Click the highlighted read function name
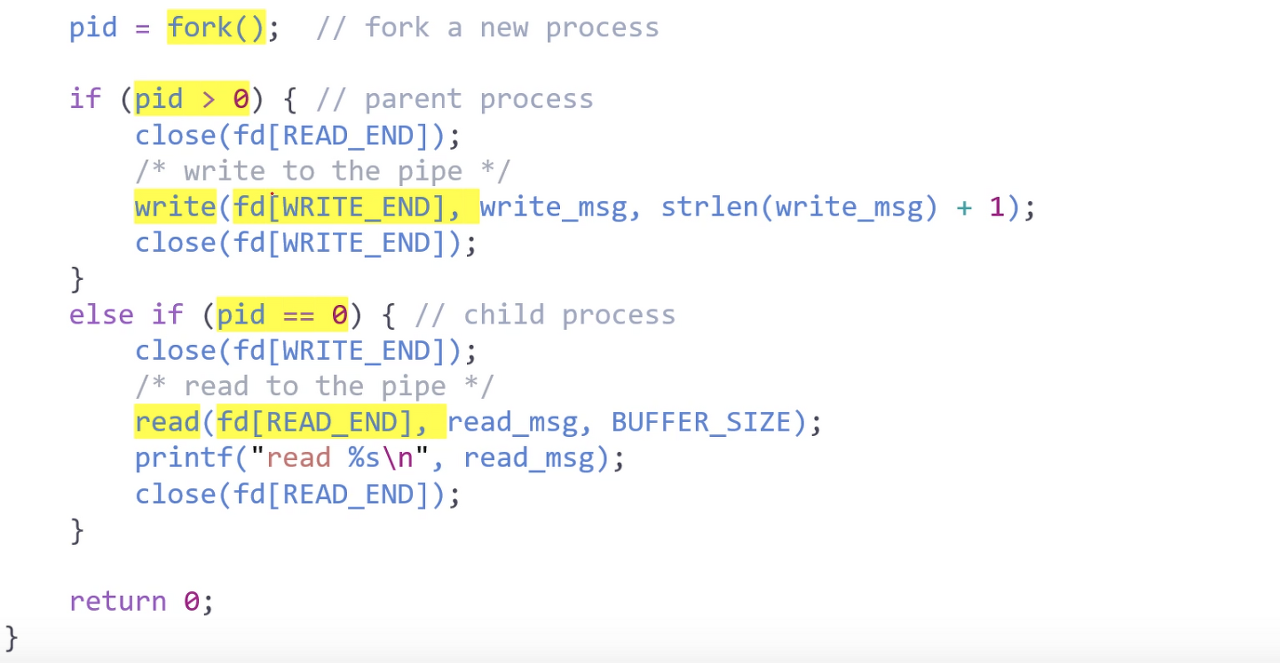The image size is (1280, 663). coord(167,422)
